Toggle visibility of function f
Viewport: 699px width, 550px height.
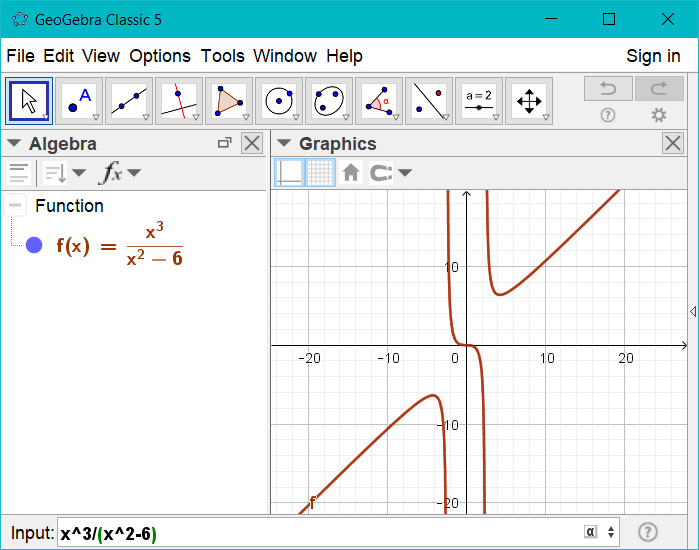(34, 245)
